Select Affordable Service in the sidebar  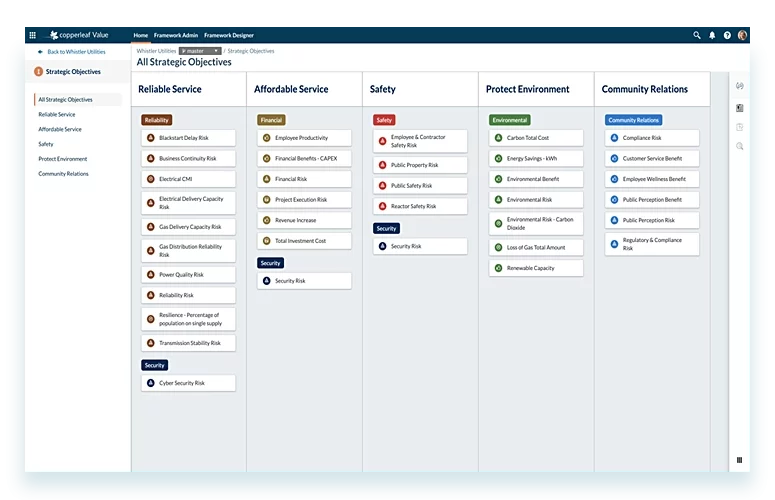60,129
